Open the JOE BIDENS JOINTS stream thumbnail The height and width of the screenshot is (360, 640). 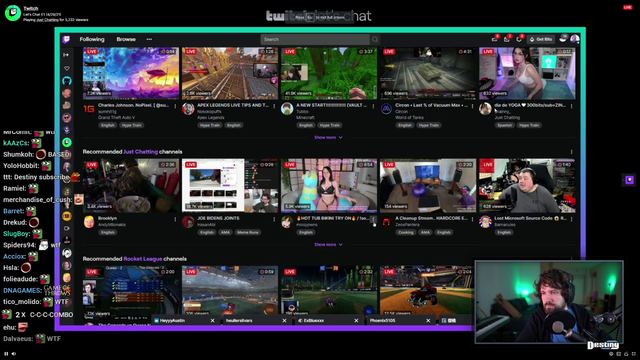tap(230, 186)
